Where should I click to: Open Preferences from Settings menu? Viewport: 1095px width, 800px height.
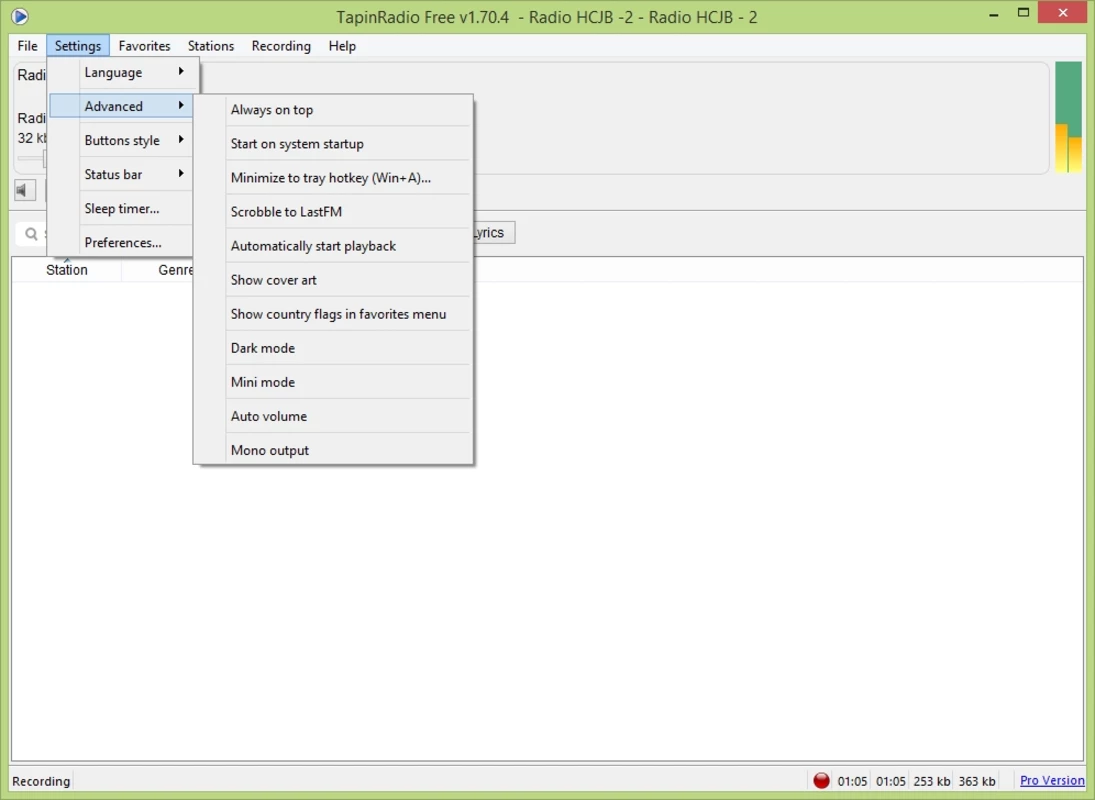(123, 242)
